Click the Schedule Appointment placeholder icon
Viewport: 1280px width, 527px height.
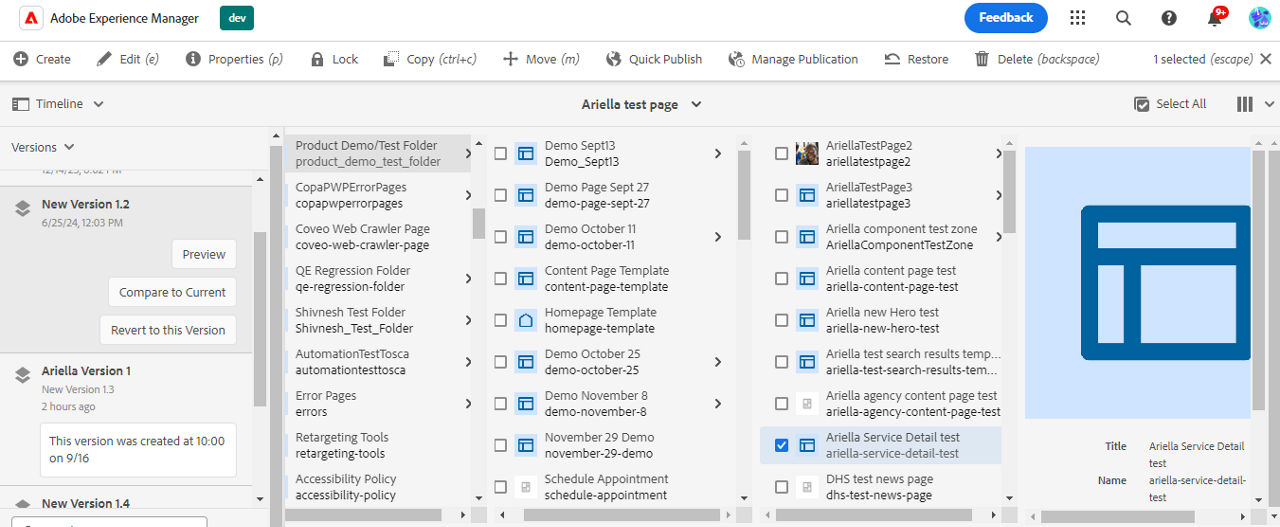[526, 487]
